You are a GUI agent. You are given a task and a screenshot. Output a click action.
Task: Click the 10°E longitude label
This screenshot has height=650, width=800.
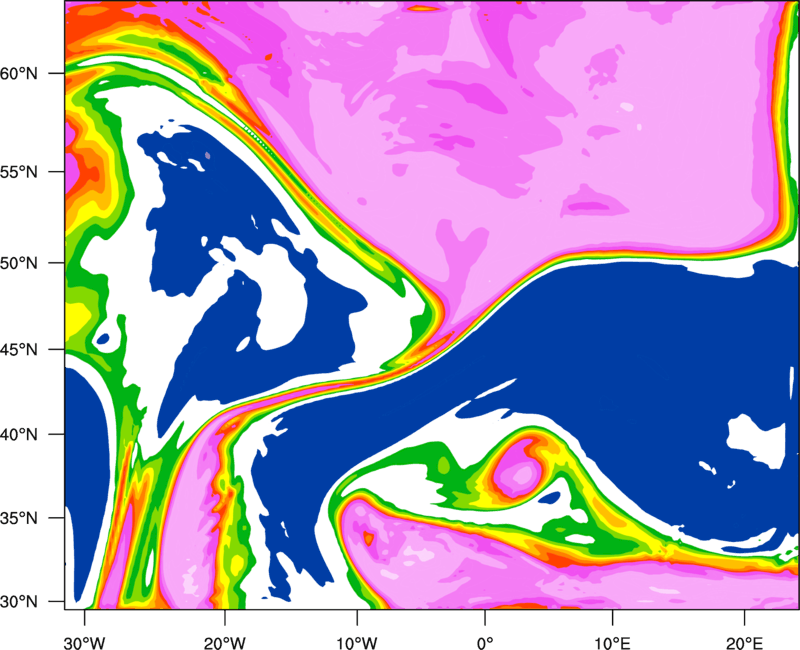tap(612, 643)
